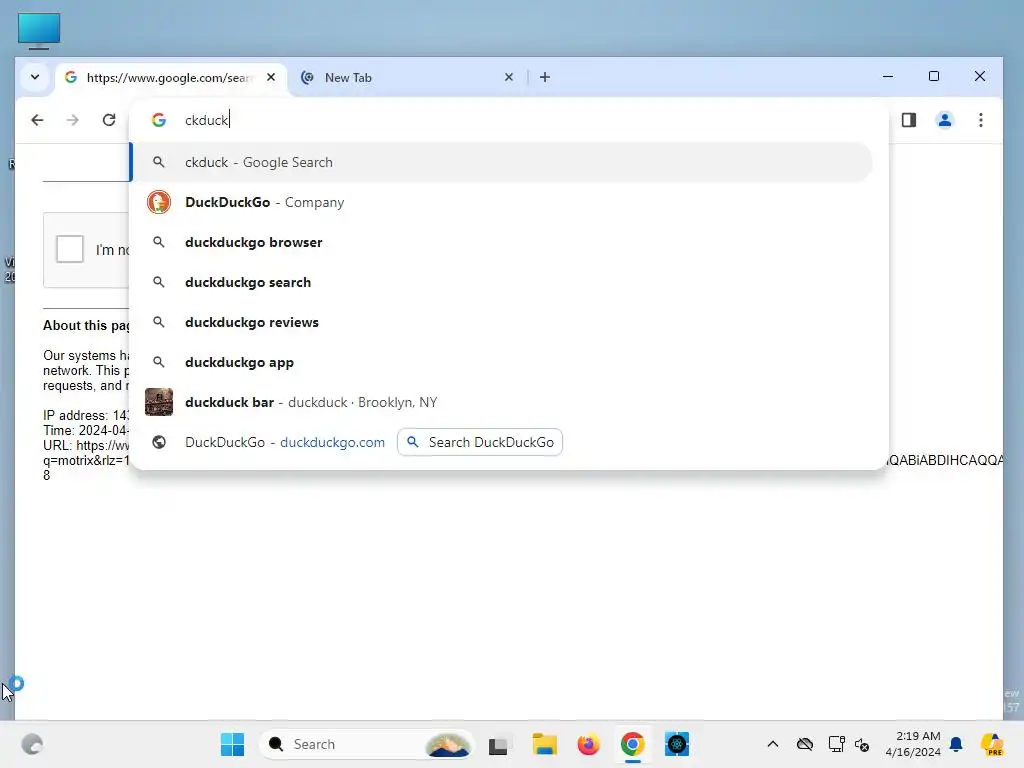Click the Search DuckDuckGo button
The width and height of the screenshot is (1024, 768).
click(480, 442)
